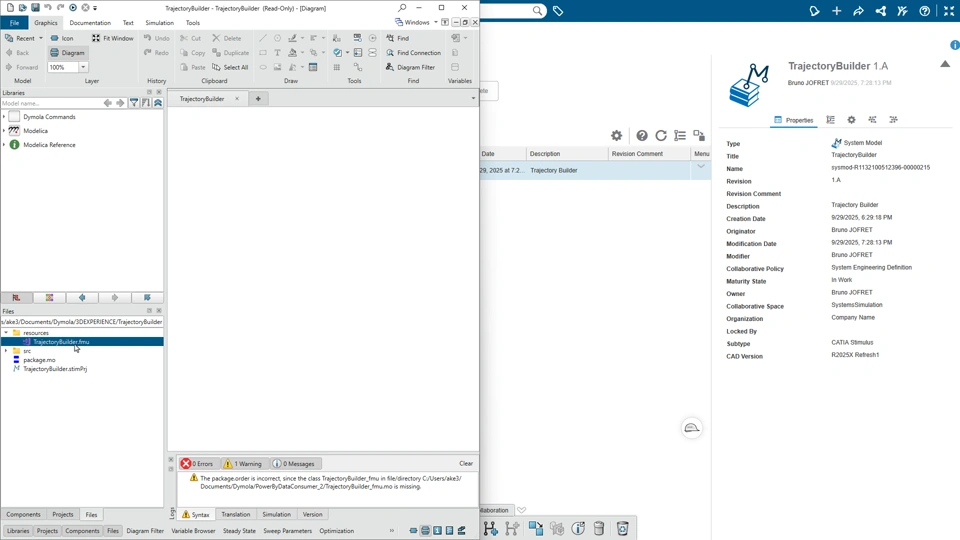
Task: Open the Diagram Filter tool
Action: (x=410, y=67)
